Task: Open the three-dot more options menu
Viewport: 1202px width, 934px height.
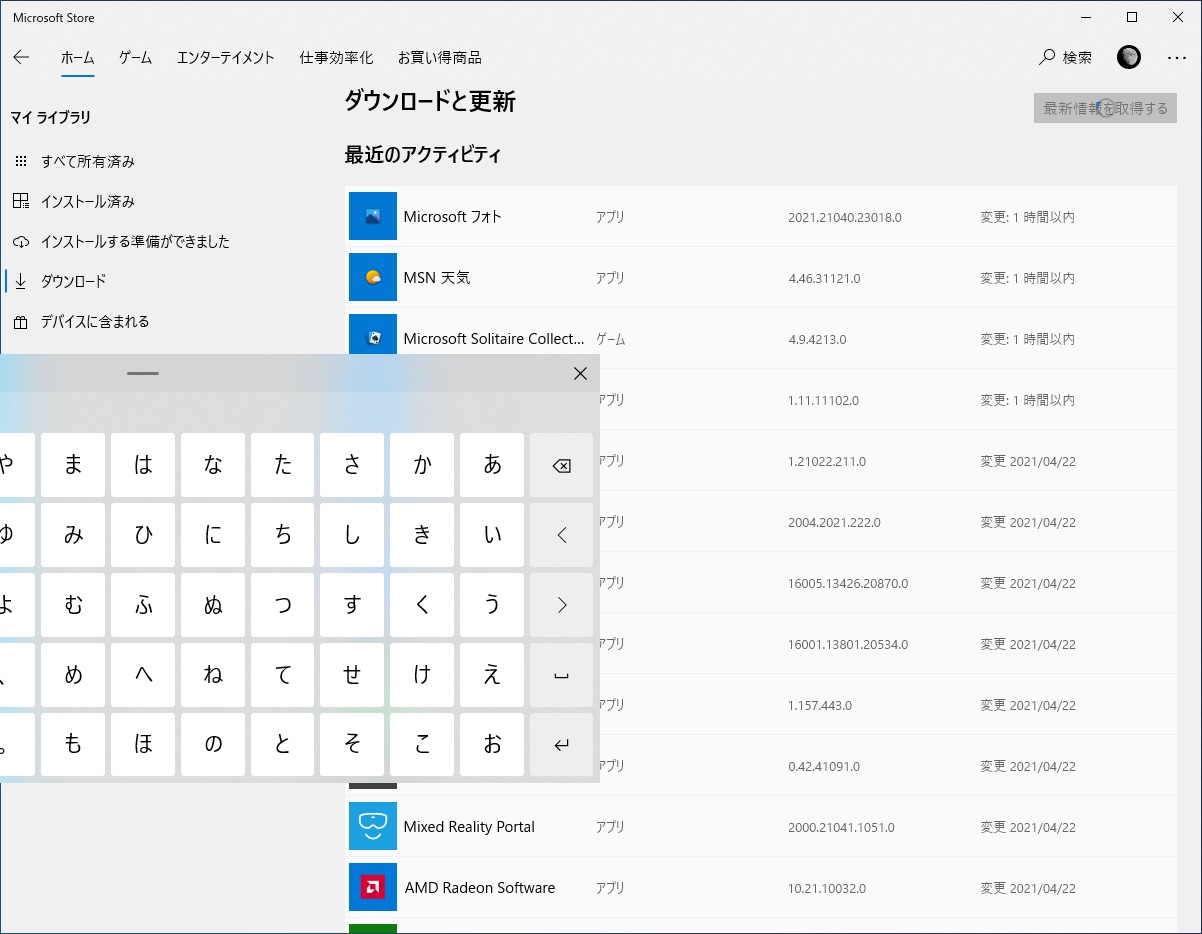Action: [x=1177, y=57]
